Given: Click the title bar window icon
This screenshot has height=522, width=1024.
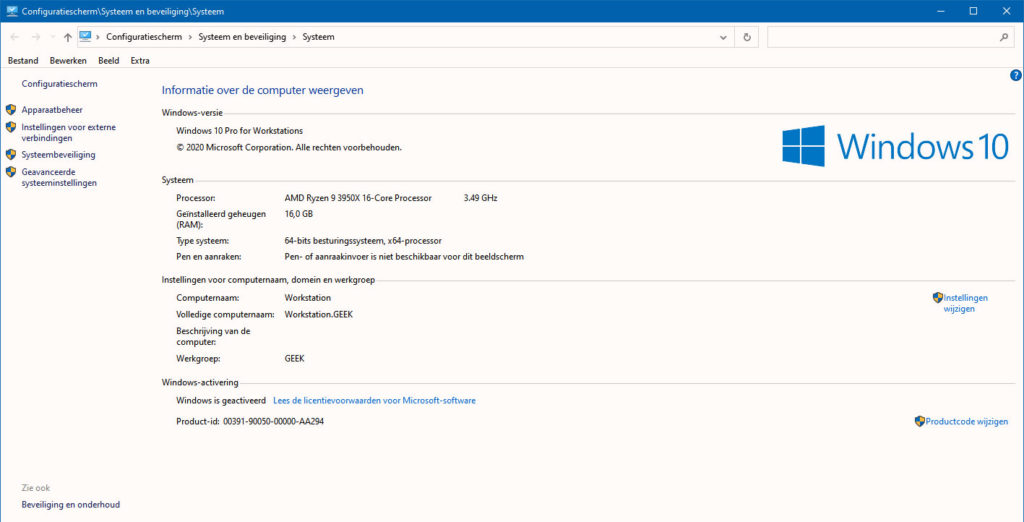Looking at the screenshot, I should tap(12, 11).
